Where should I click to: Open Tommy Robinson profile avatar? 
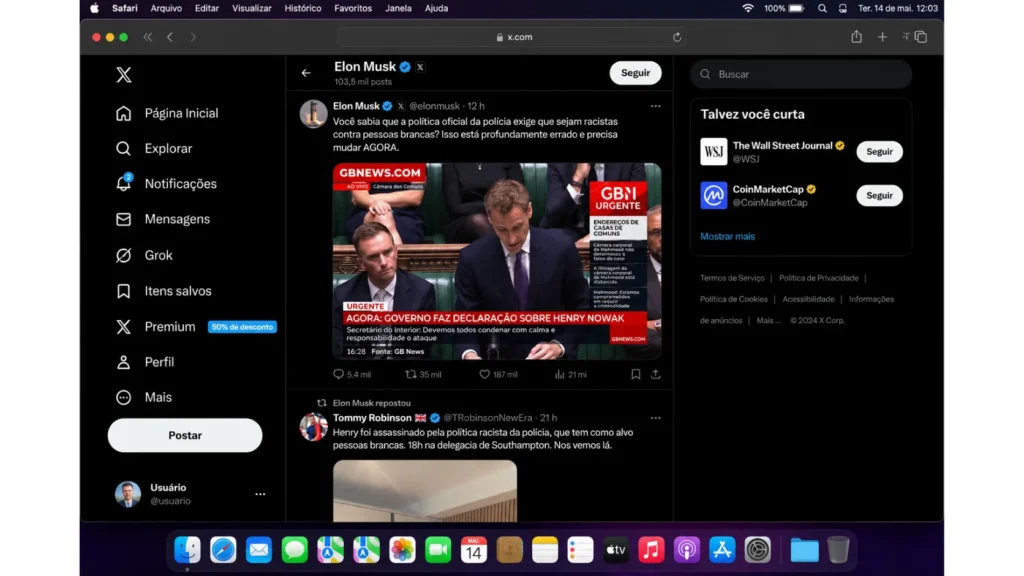click(x=313, y=428)
